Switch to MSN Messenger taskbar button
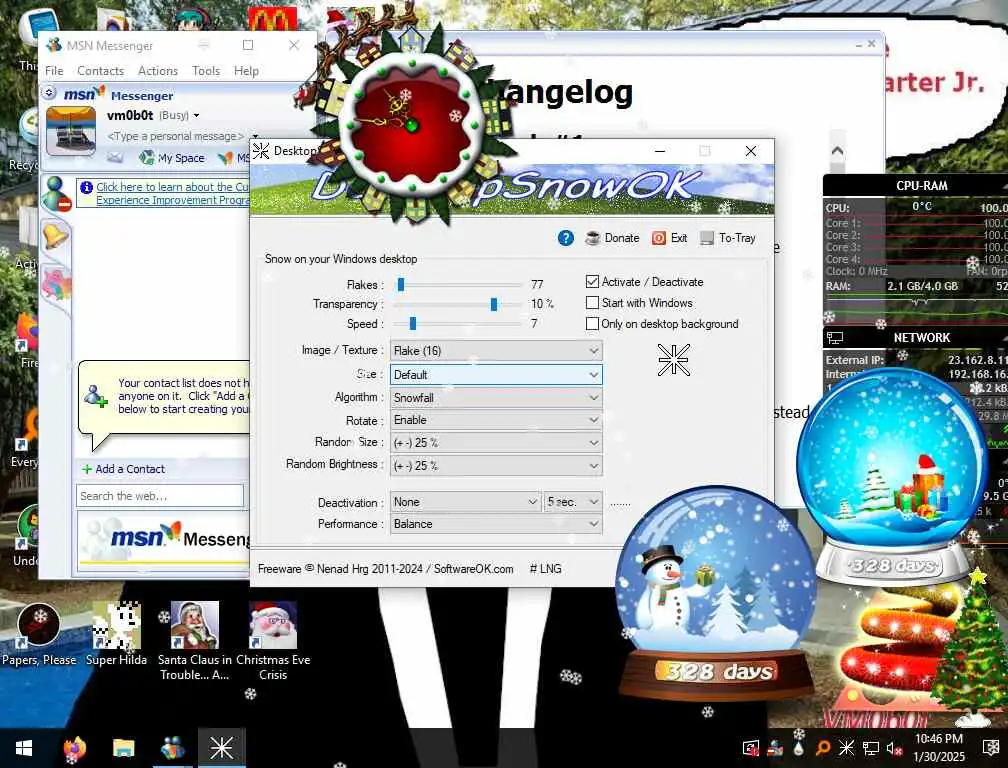 pyautogui.click(x=173, y=748)
